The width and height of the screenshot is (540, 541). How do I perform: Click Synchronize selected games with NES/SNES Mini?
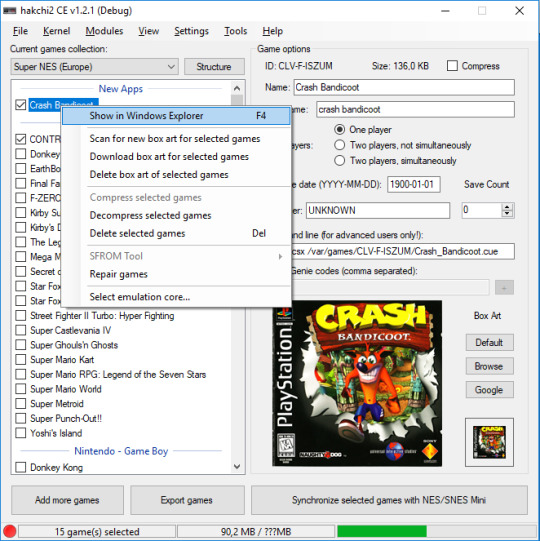(x=389, y=500)
